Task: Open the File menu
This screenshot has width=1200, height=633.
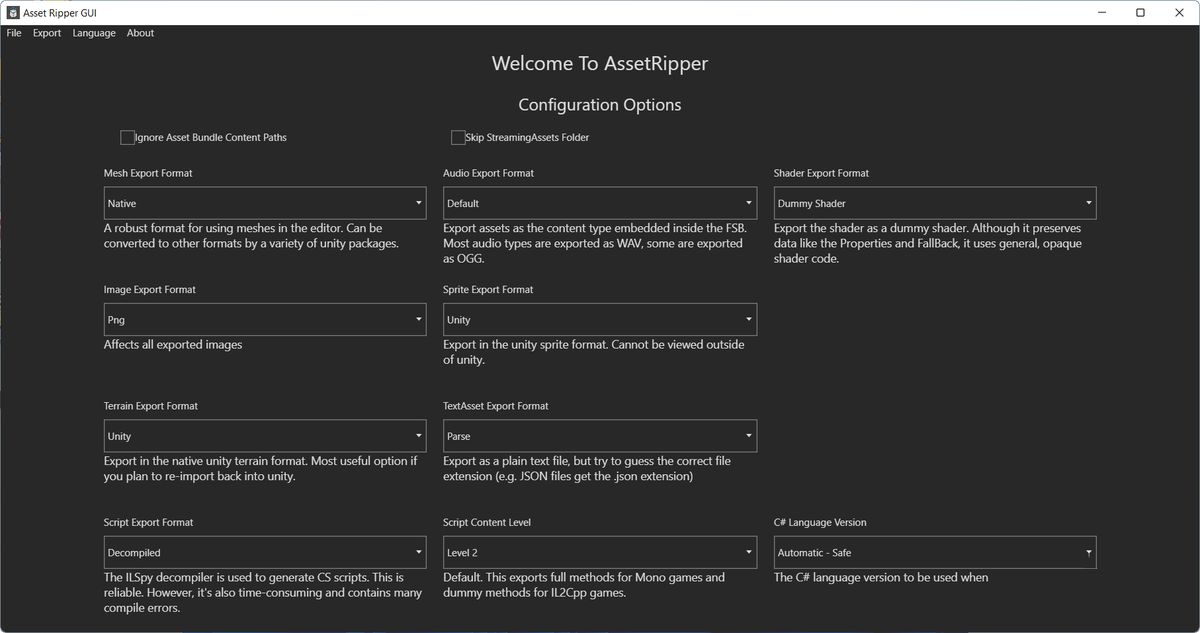Action: pos(14,33)
